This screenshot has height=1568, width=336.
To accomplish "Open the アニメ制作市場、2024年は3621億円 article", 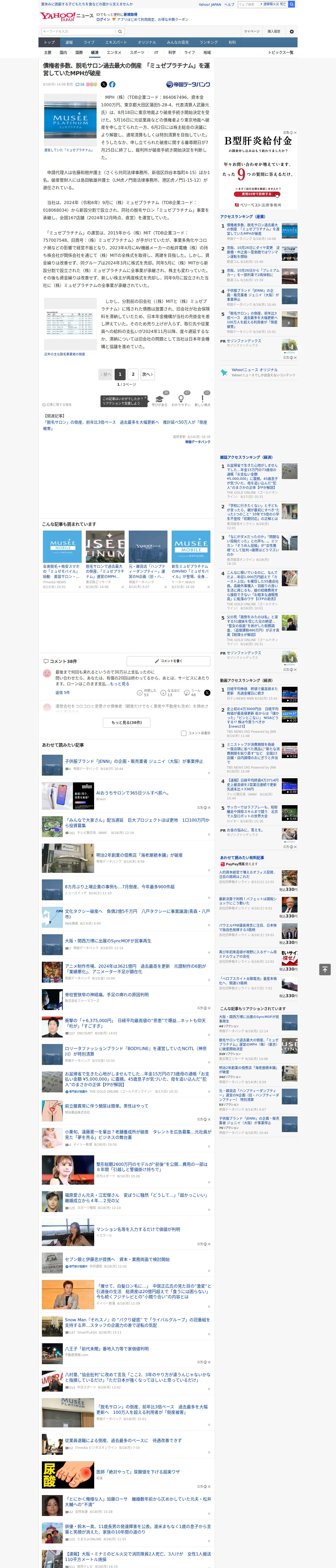I will [135, 969].
